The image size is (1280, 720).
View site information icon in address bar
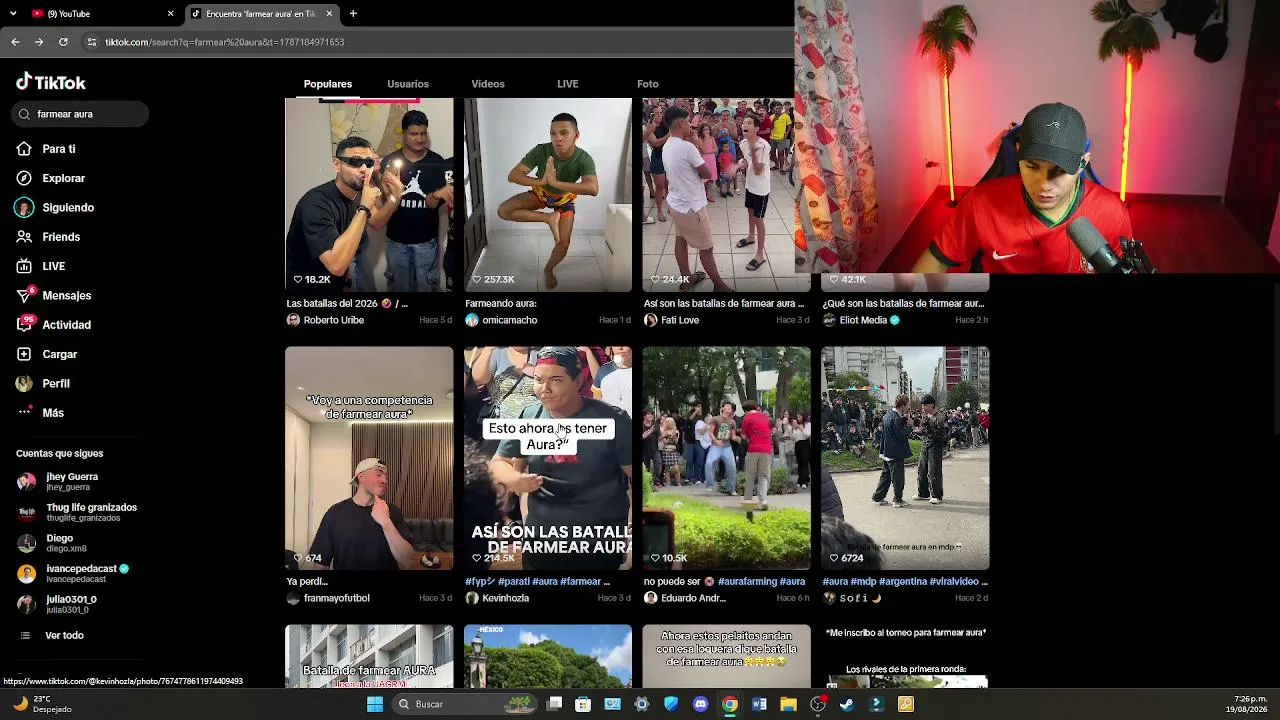click(92, 42)
